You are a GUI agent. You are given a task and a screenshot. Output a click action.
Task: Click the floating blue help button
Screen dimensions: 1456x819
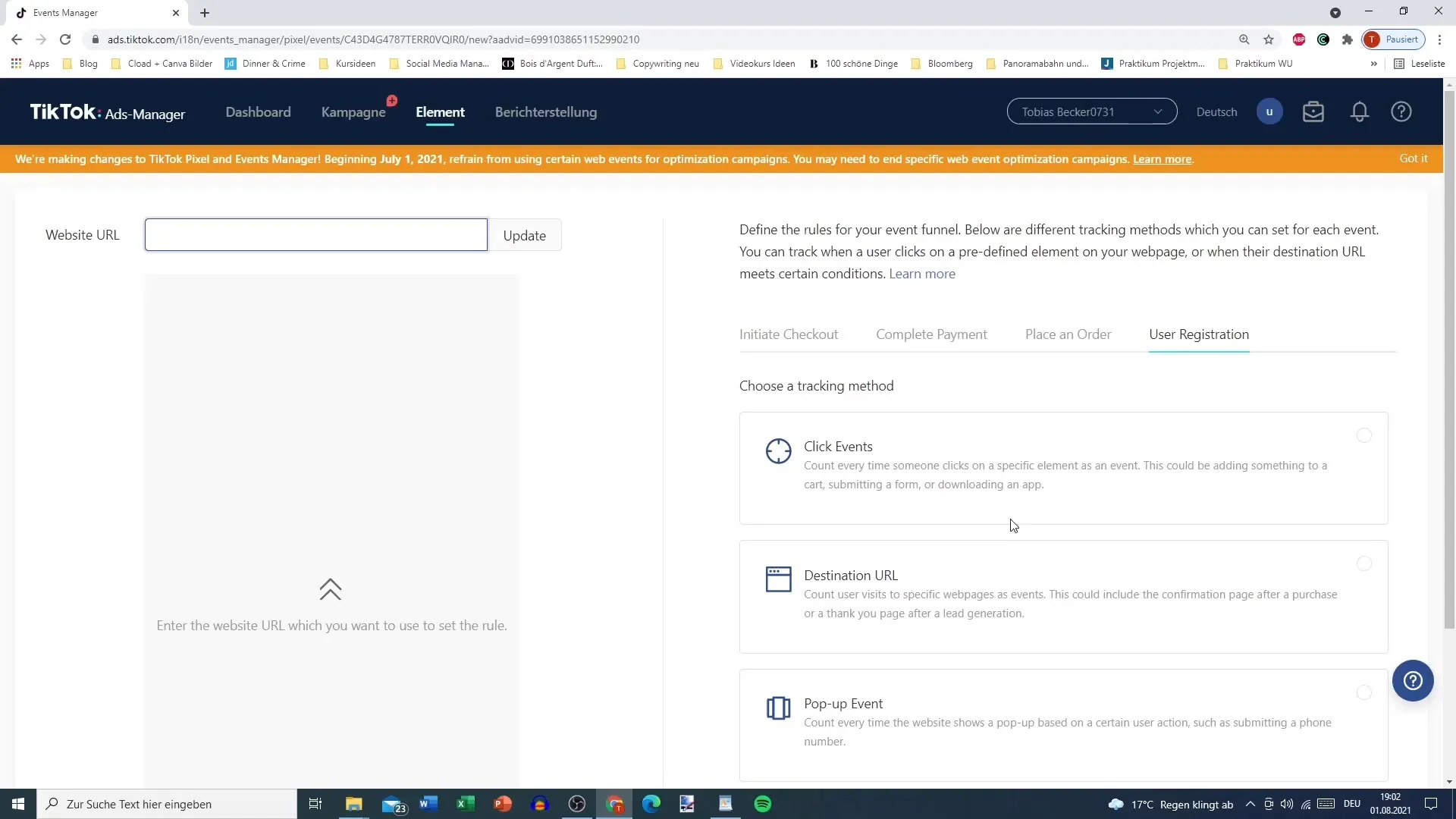[x=1412, y=680]
